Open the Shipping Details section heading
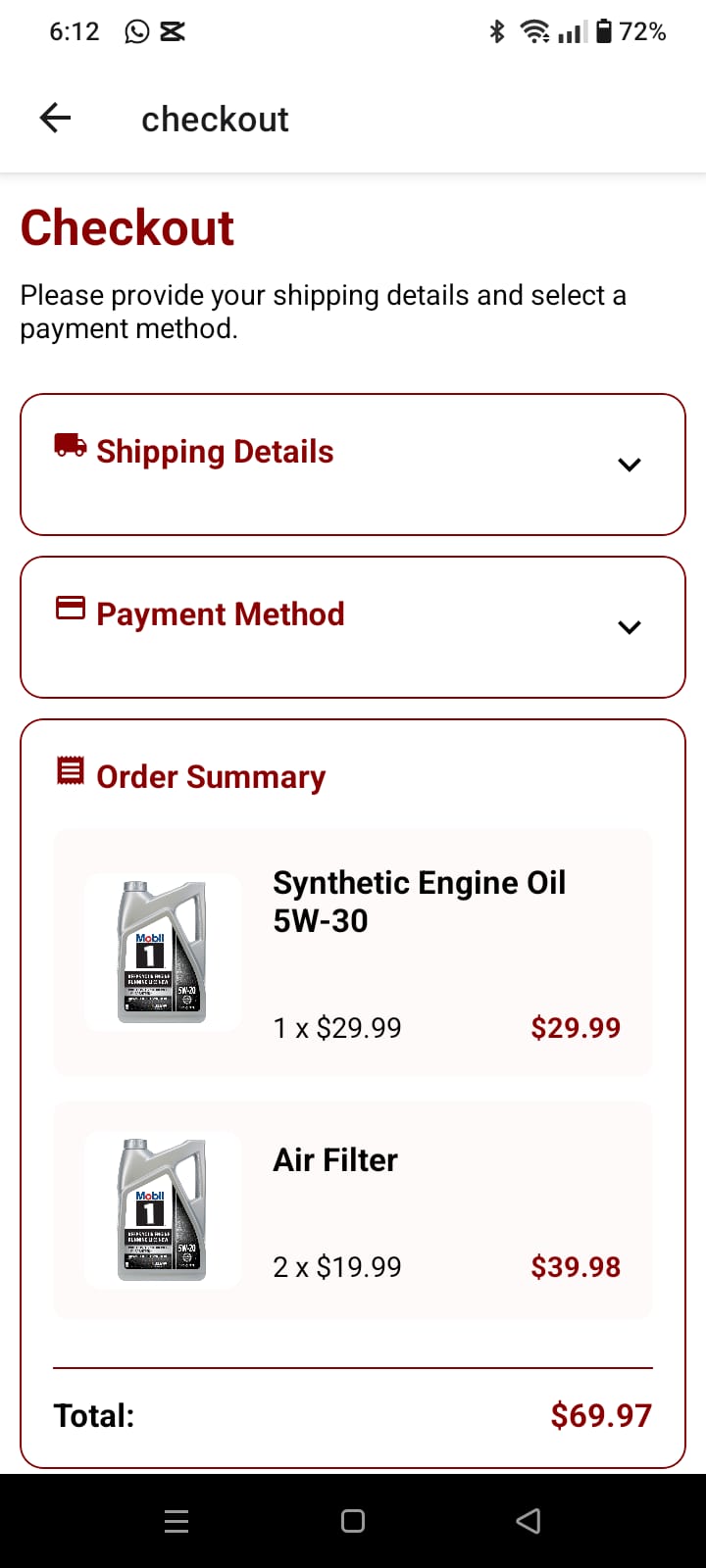 (215, 452)
